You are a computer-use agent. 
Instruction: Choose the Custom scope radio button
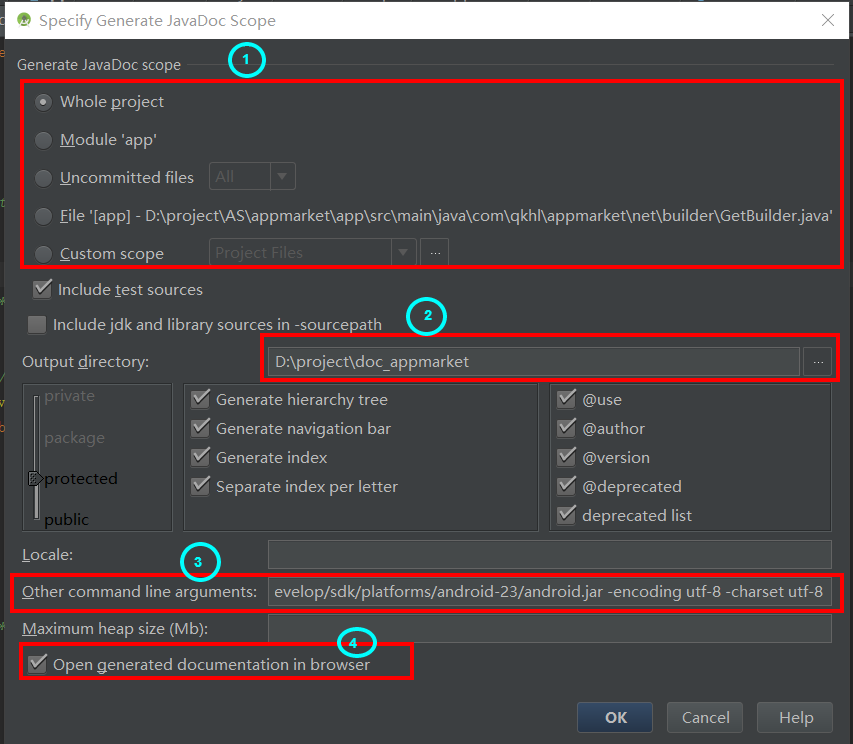pyautogui.click(x=44, y=254)
